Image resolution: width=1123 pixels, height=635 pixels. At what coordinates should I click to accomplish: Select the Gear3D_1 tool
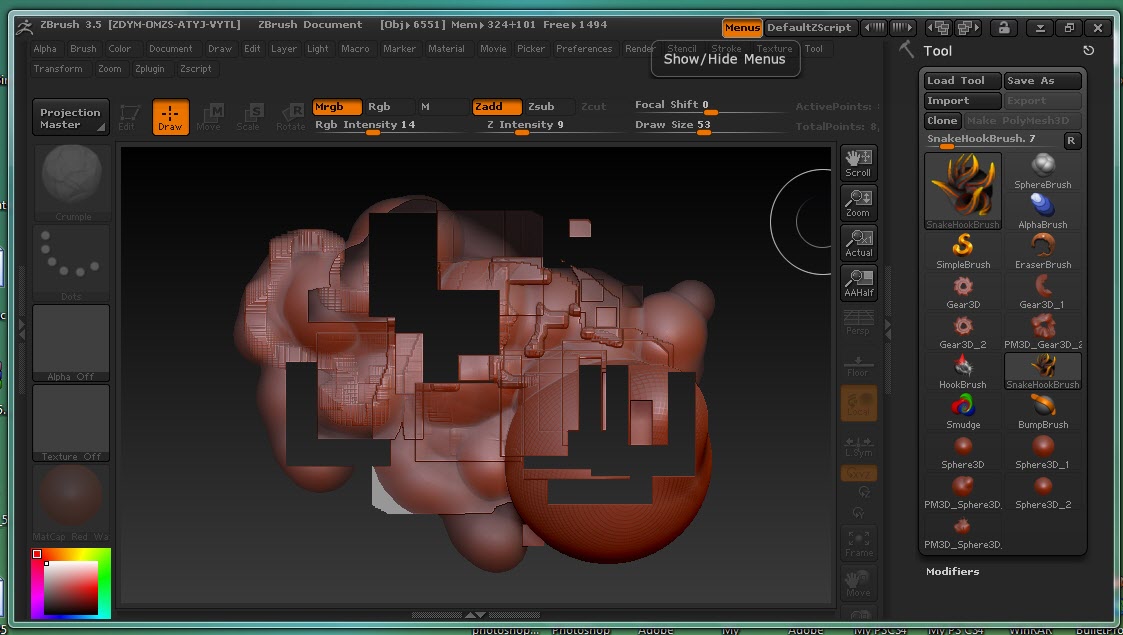click(x=1043, y=292)
